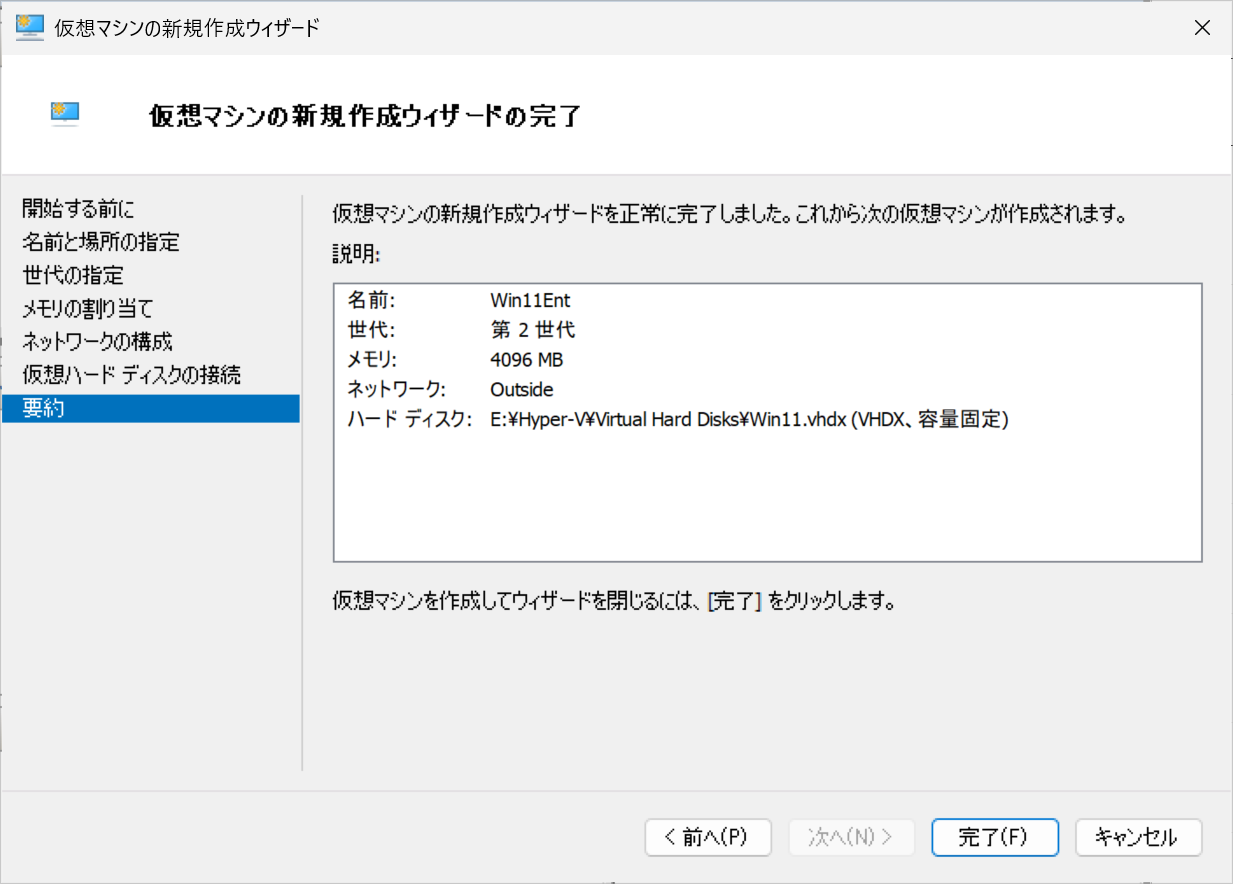This screenshot has height=884, width=1233.
Task: Click the 世代: label in the description
Action: 372,330
